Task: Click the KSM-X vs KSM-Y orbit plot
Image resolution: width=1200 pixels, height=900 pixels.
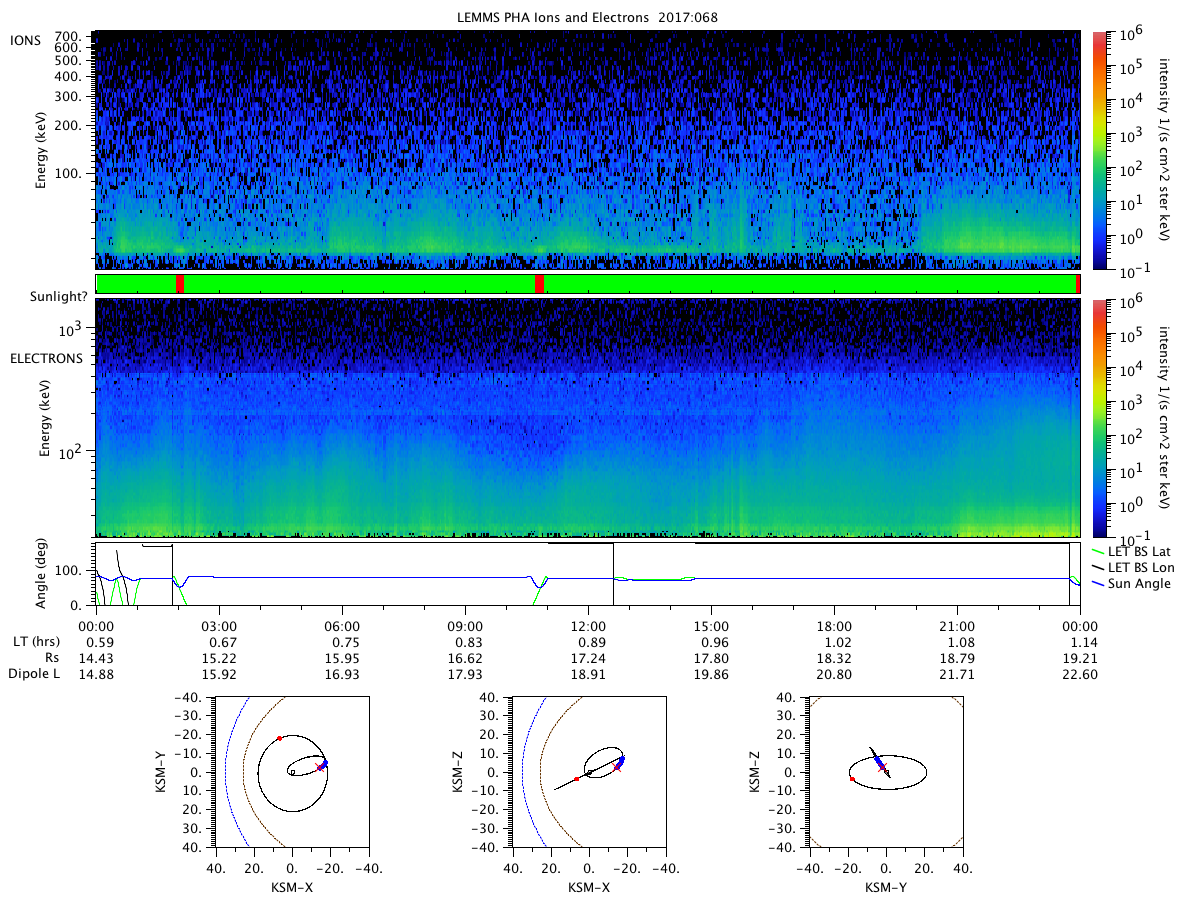Action: (291, 772)
